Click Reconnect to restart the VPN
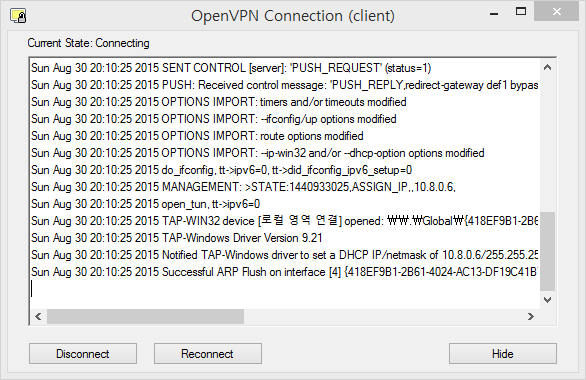This screenshot has width=586, height=380. [x=208, y=353]
